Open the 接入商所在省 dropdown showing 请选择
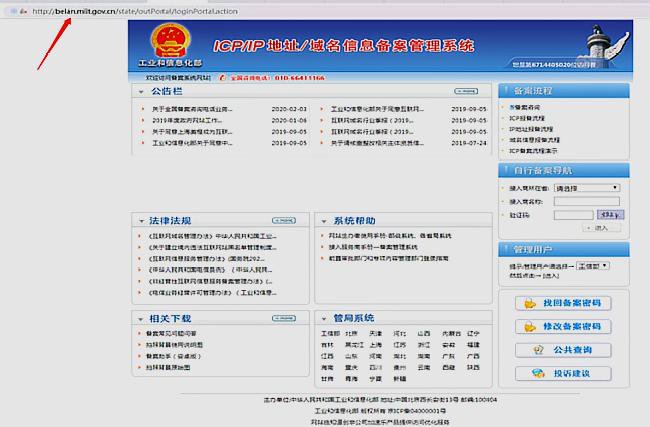Screen dimensions: 650x427 (587, 188)
